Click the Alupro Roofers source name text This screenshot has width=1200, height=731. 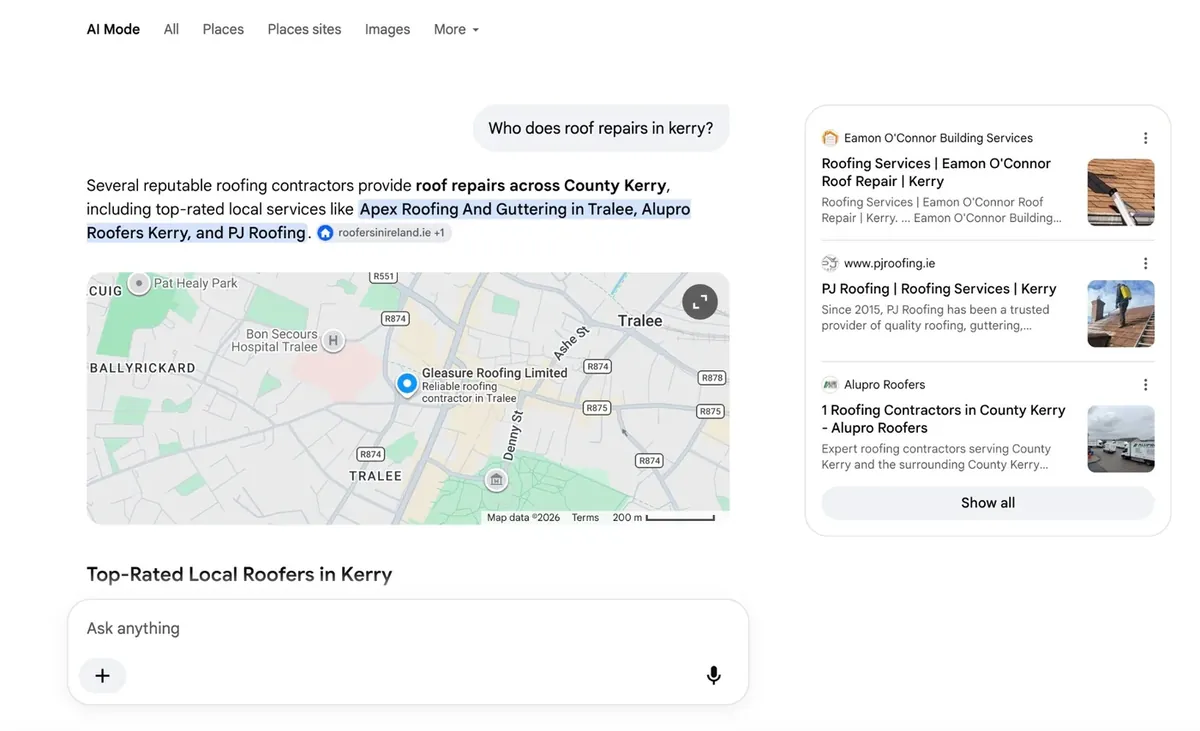coord(884,385)
